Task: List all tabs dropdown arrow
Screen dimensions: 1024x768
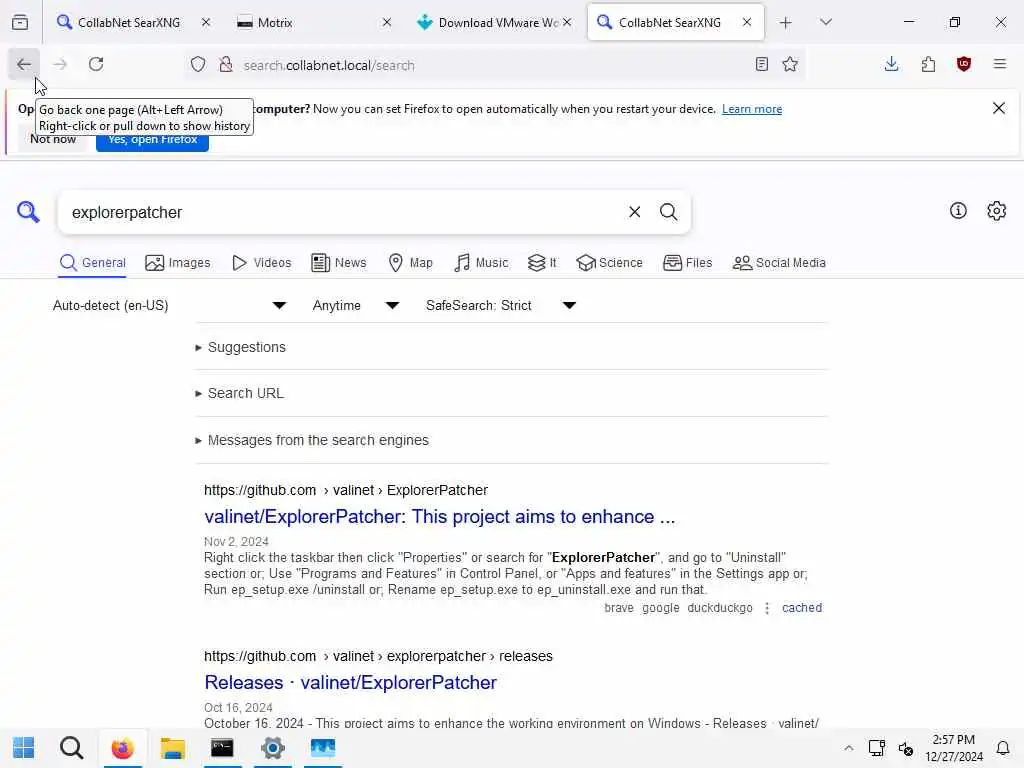Action: [x=826, y=22]
